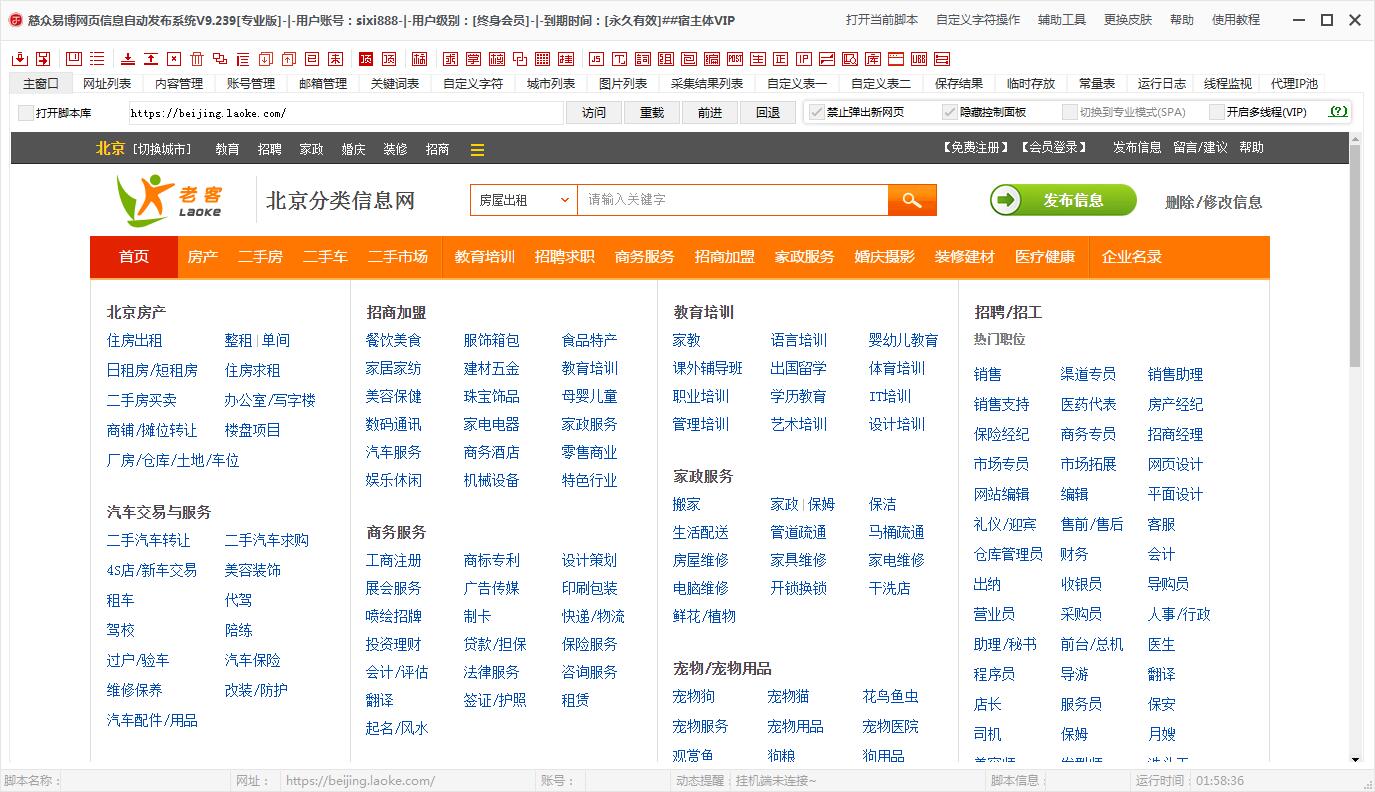The width and height of the screenshot is (1375, 792).
Task: Click the 重载 reload button
Action: (652, 113)
